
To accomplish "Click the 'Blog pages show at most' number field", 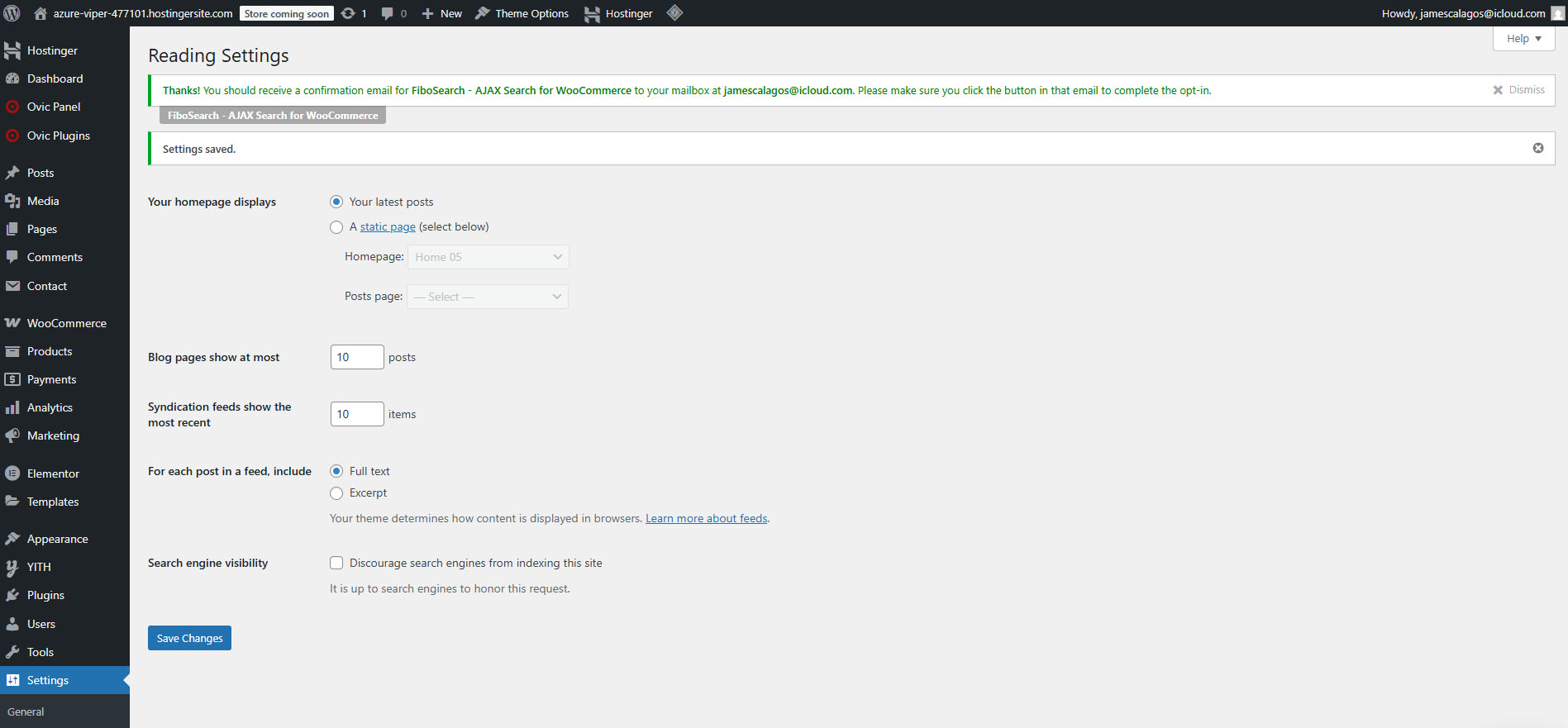I will pos(357,357).
